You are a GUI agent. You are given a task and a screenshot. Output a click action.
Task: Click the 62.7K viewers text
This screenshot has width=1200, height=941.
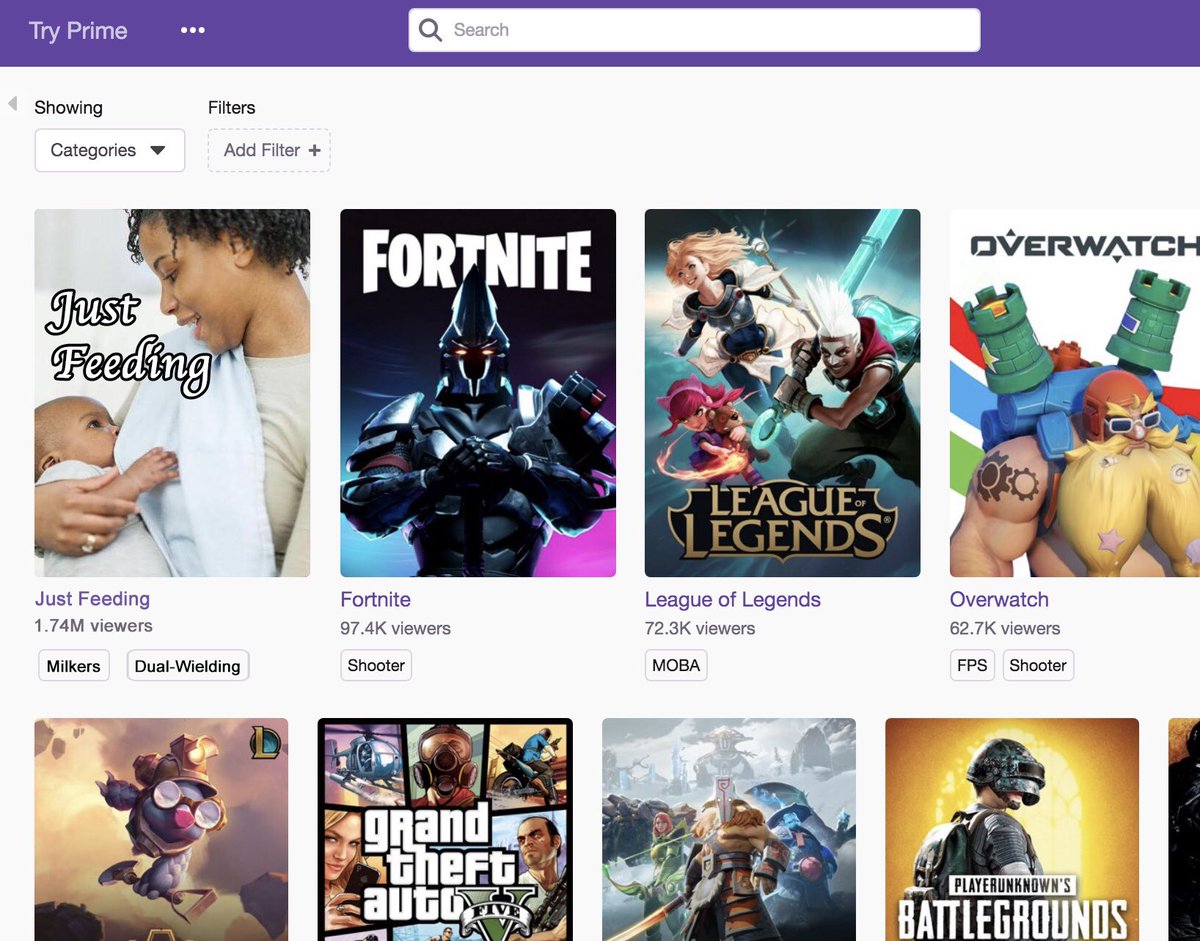tap(1005, 629)
